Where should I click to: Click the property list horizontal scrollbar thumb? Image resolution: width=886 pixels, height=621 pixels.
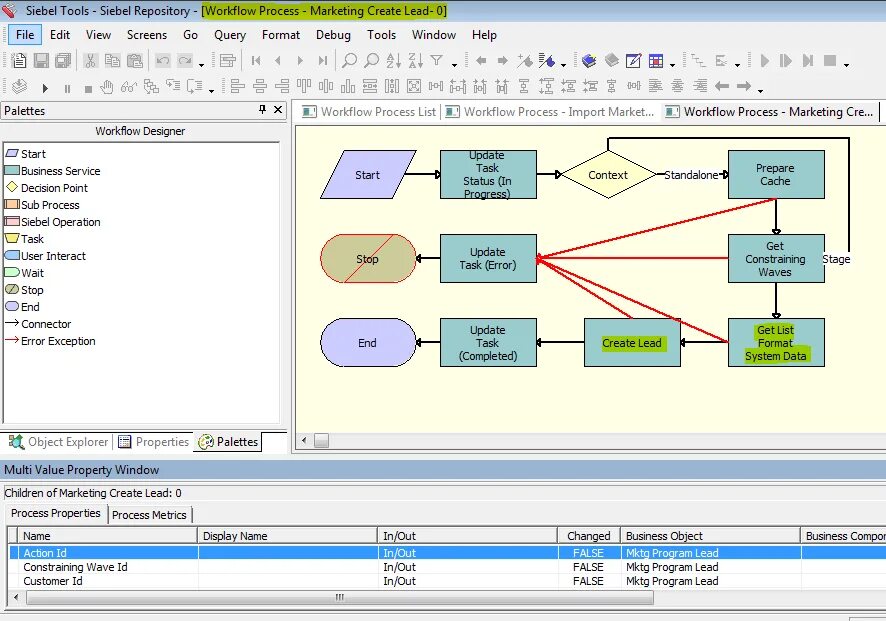pos(340,597)
